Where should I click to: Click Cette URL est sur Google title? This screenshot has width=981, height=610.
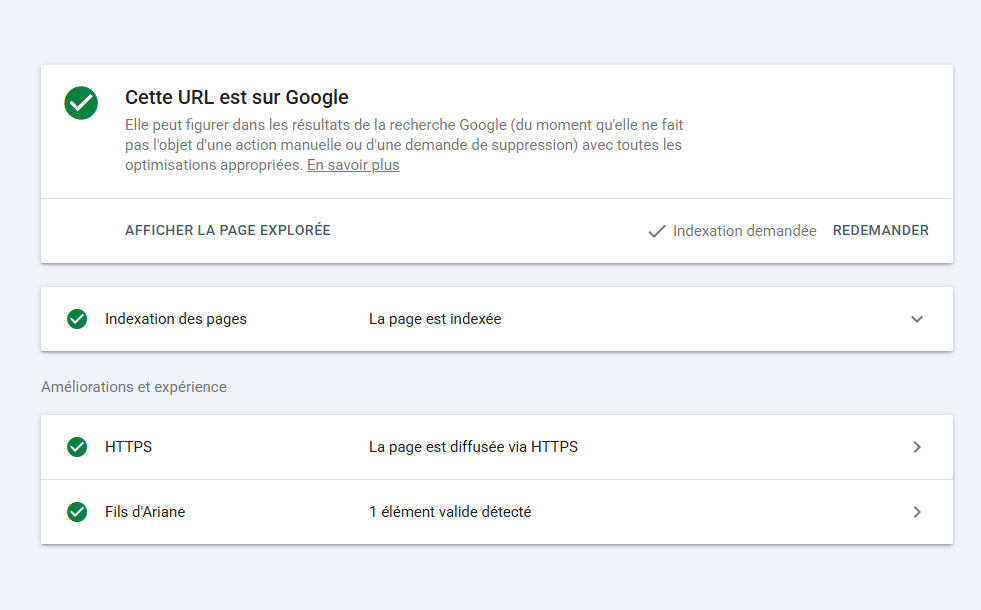tap(236, 97)
